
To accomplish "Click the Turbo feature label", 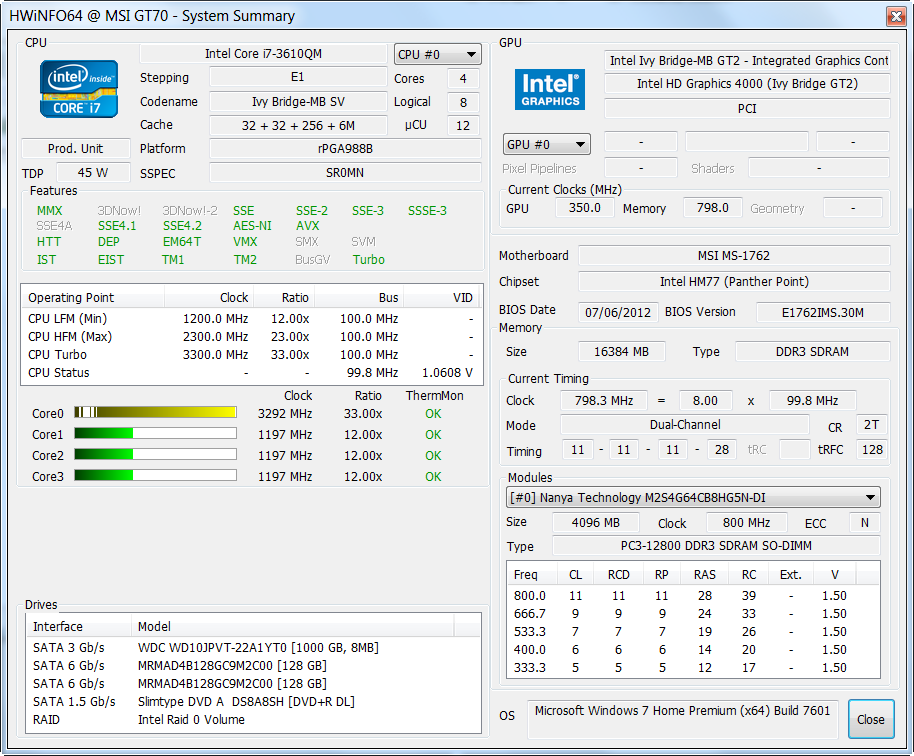I will pyautogui.click(x=369, y=259).
